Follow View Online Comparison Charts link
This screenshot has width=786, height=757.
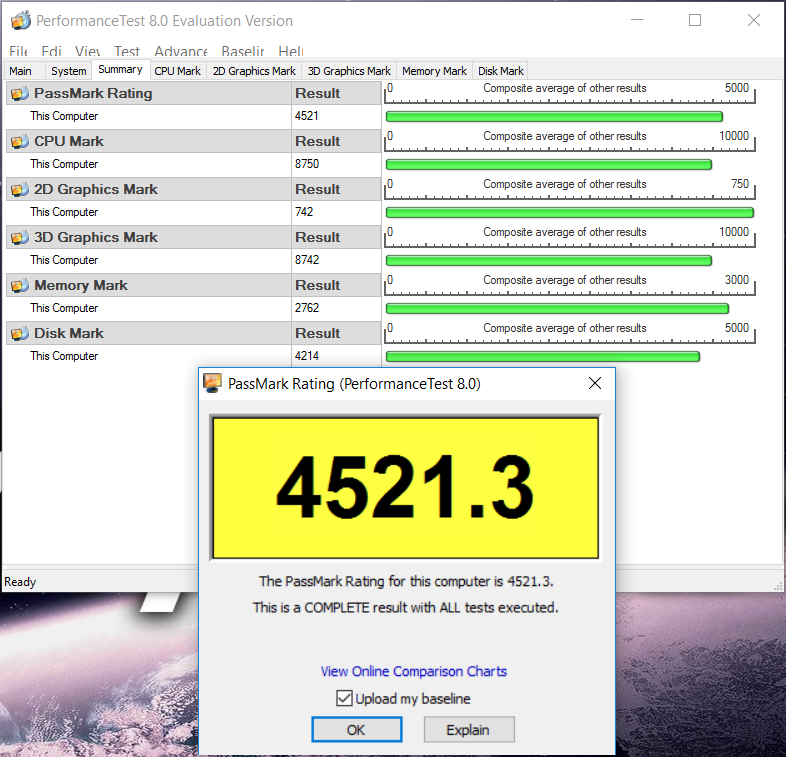414,671
